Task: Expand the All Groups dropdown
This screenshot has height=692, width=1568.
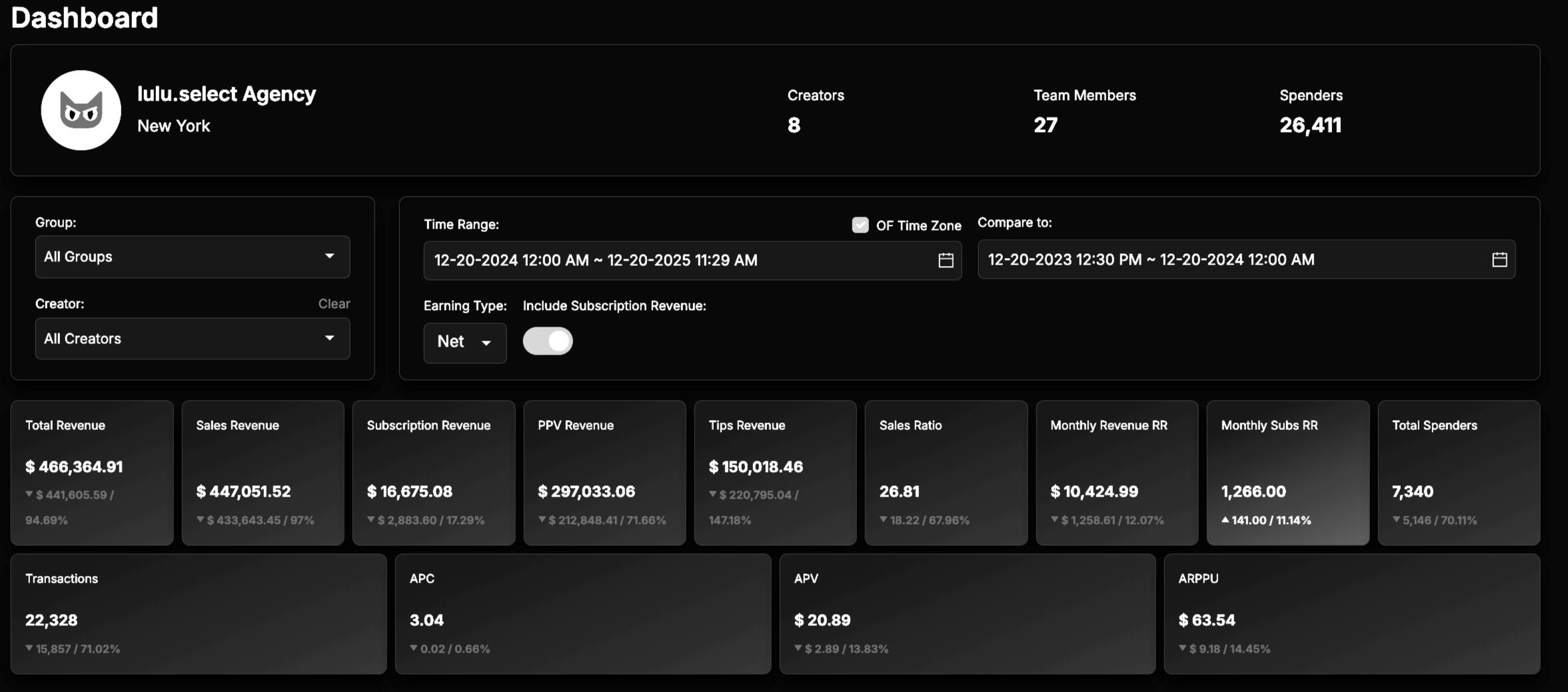Action: click(x=192, y=257)
